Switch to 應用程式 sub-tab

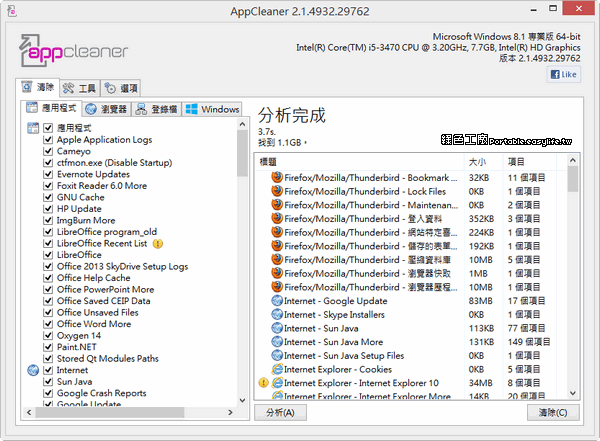point(51,108)
